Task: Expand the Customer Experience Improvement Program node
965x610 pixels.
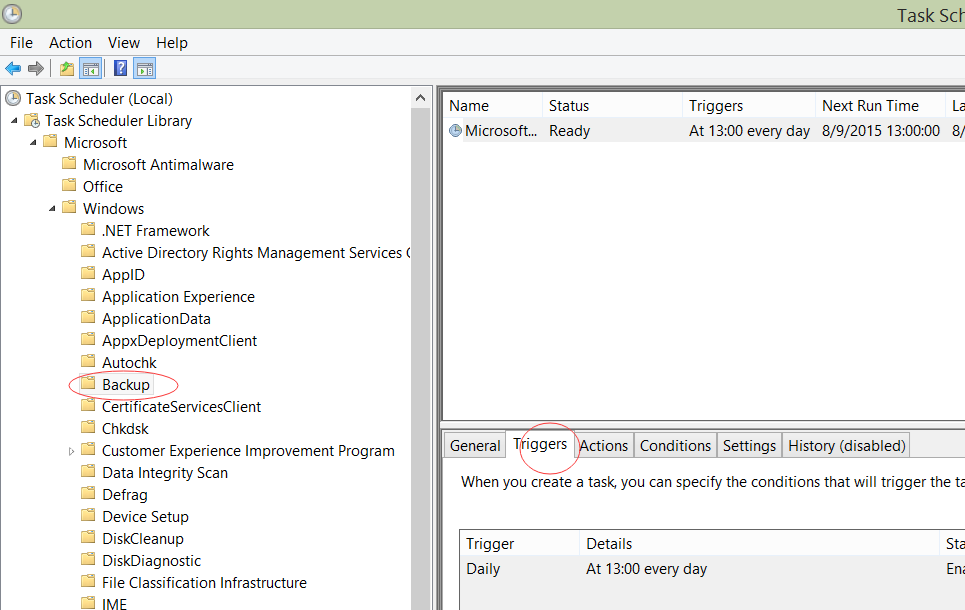Action: point(70,450)
